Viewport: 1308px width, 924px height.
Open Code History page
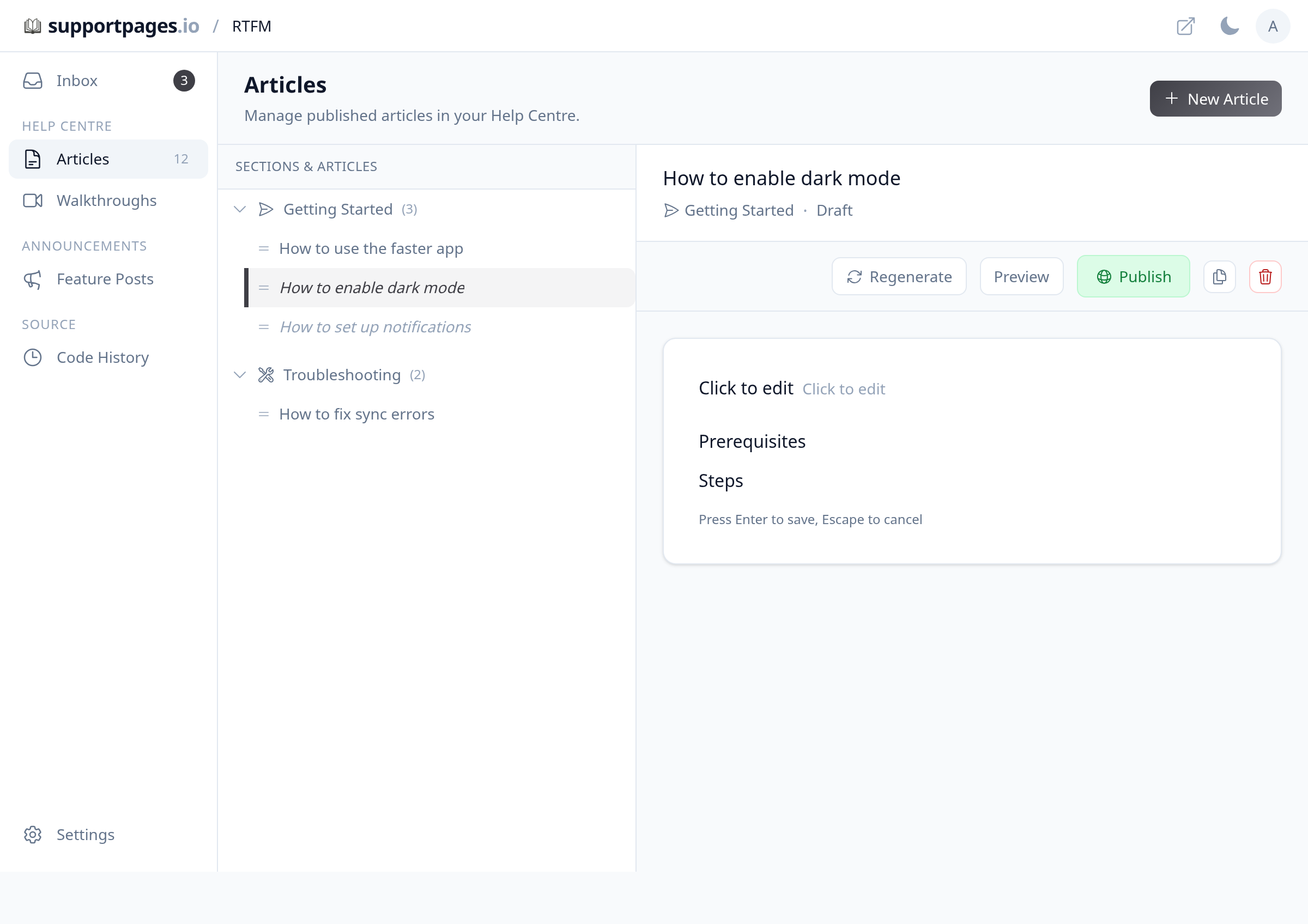(108, 357)
